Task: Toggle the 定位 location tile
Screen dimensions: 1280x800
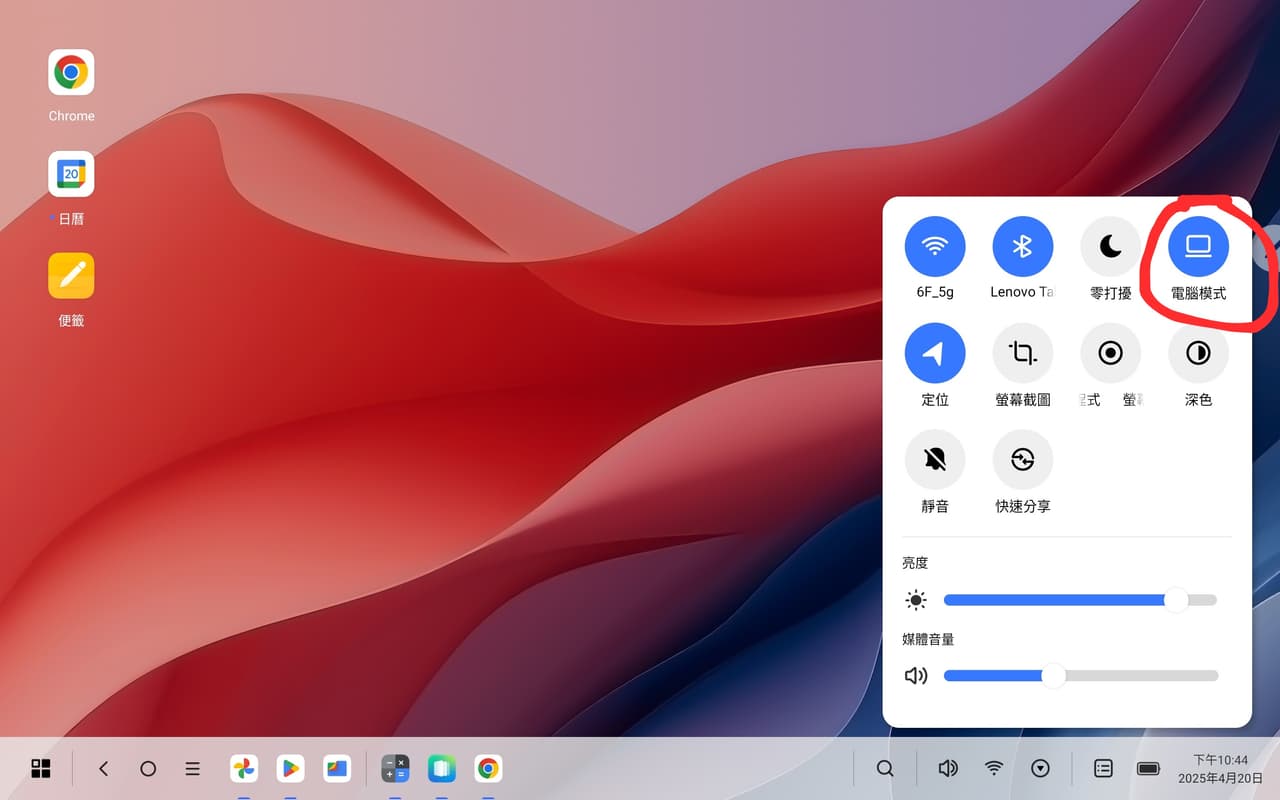Action: pyautogui.click(x=935, y=353)
